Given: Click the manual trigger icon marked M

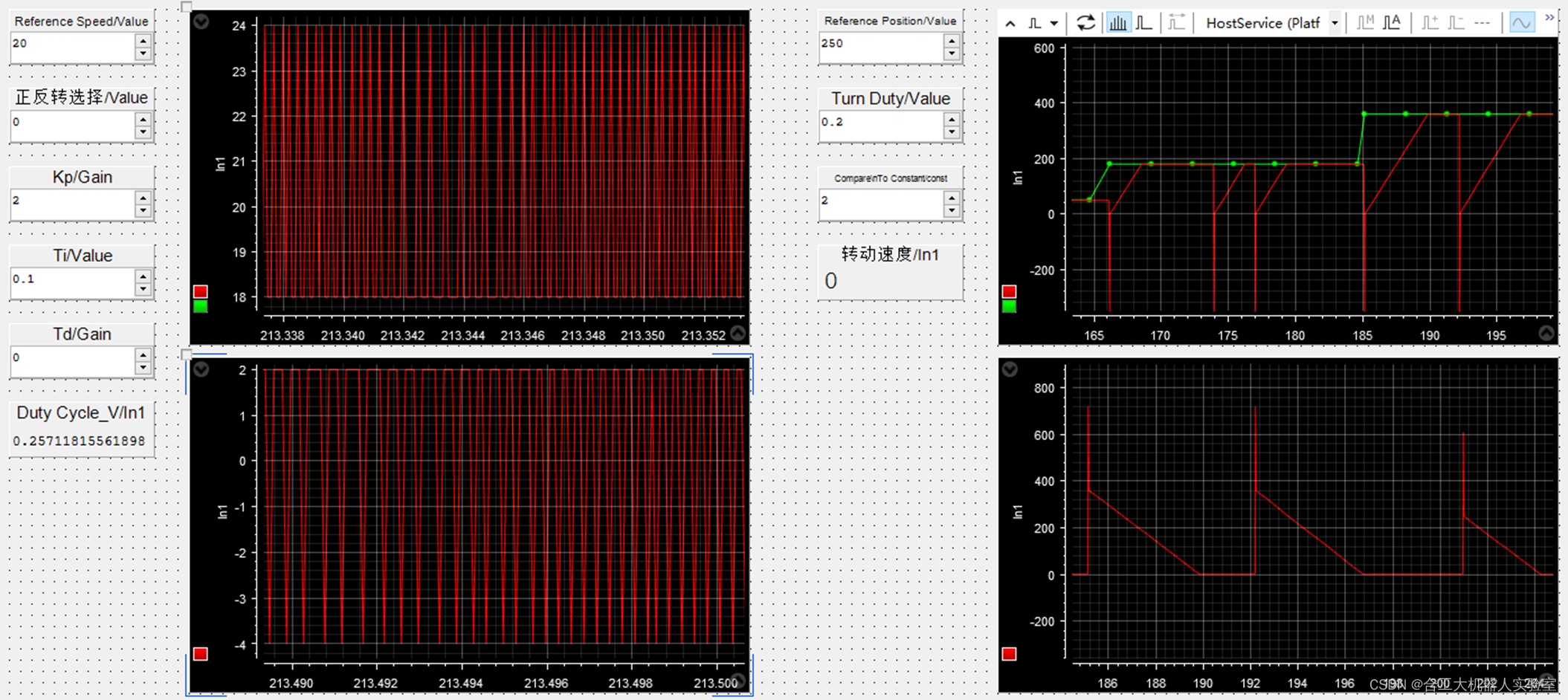Looking at the screenshot, I should click(x=1365, y=23).
